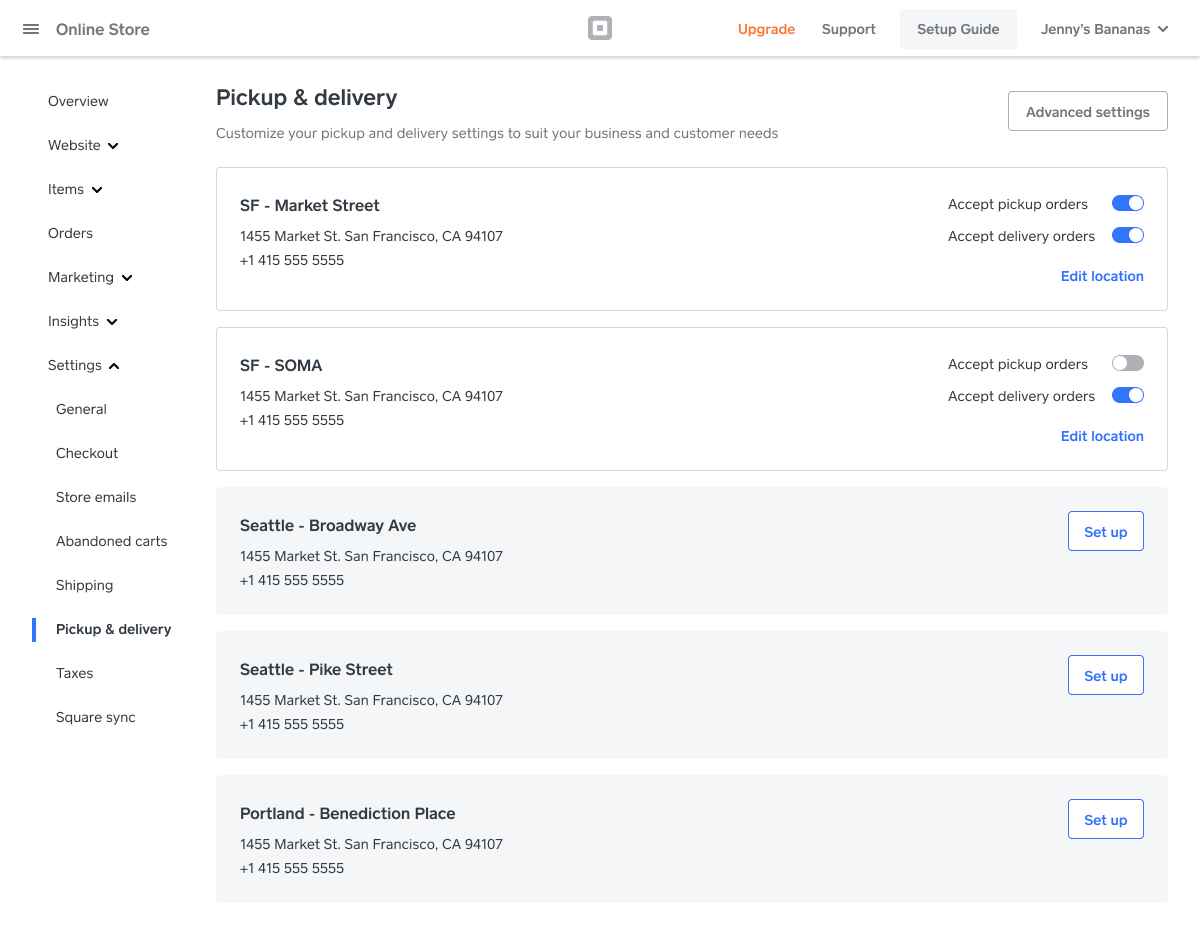Open the hamburger navigation menu

(x=31, y=29)
